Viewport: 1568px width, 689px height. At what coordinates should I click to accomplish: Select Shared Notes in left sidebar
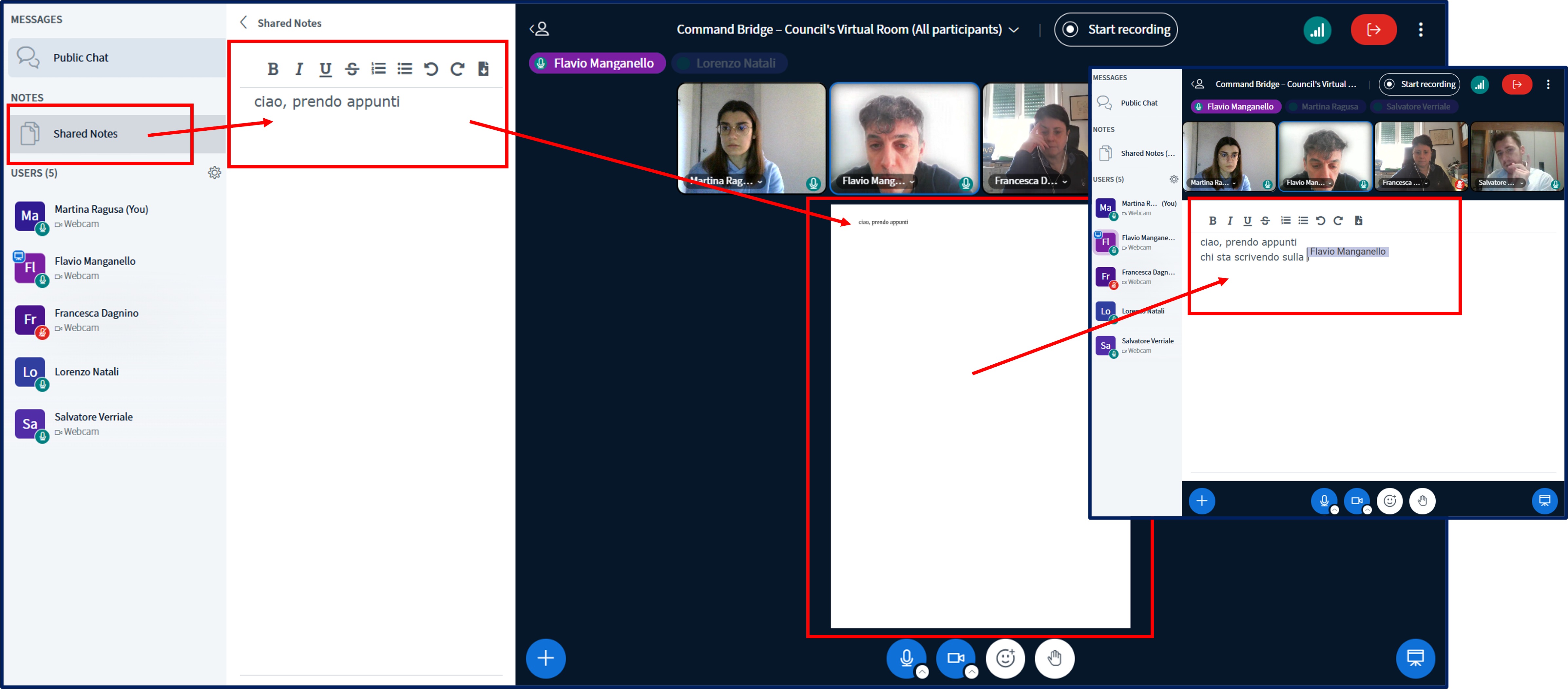[85, 134]
